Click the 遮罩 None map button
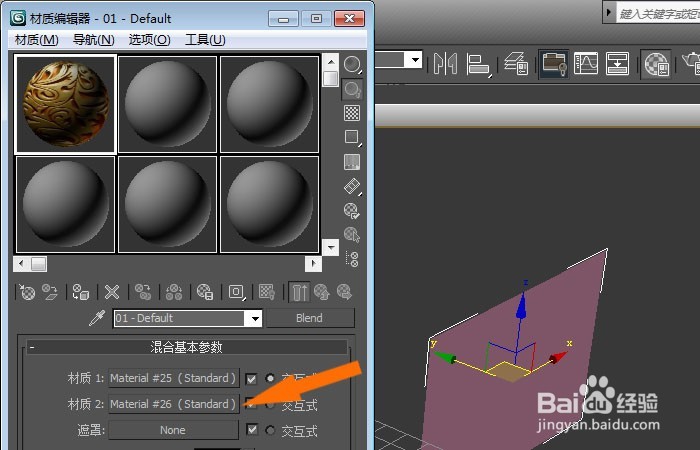Viewport: 700px width, 450px height. 174,430
